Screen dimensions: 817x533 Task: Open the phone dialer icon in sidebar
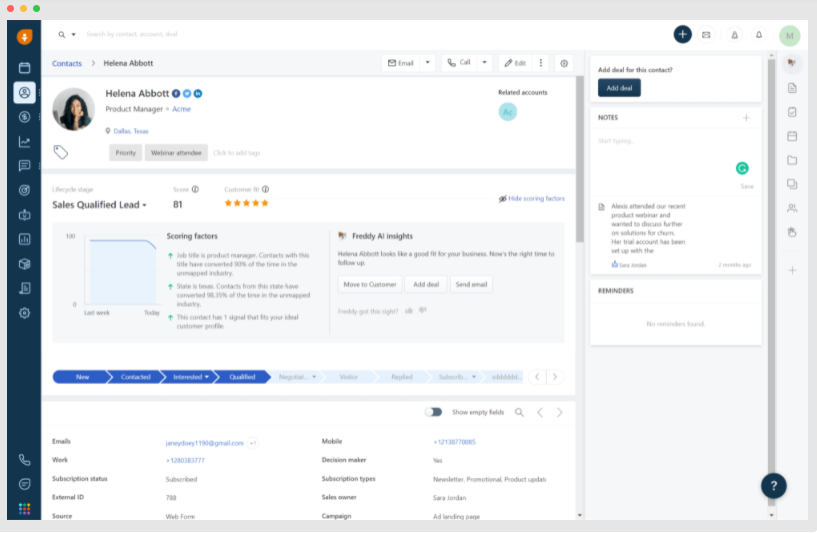(24, 460)
